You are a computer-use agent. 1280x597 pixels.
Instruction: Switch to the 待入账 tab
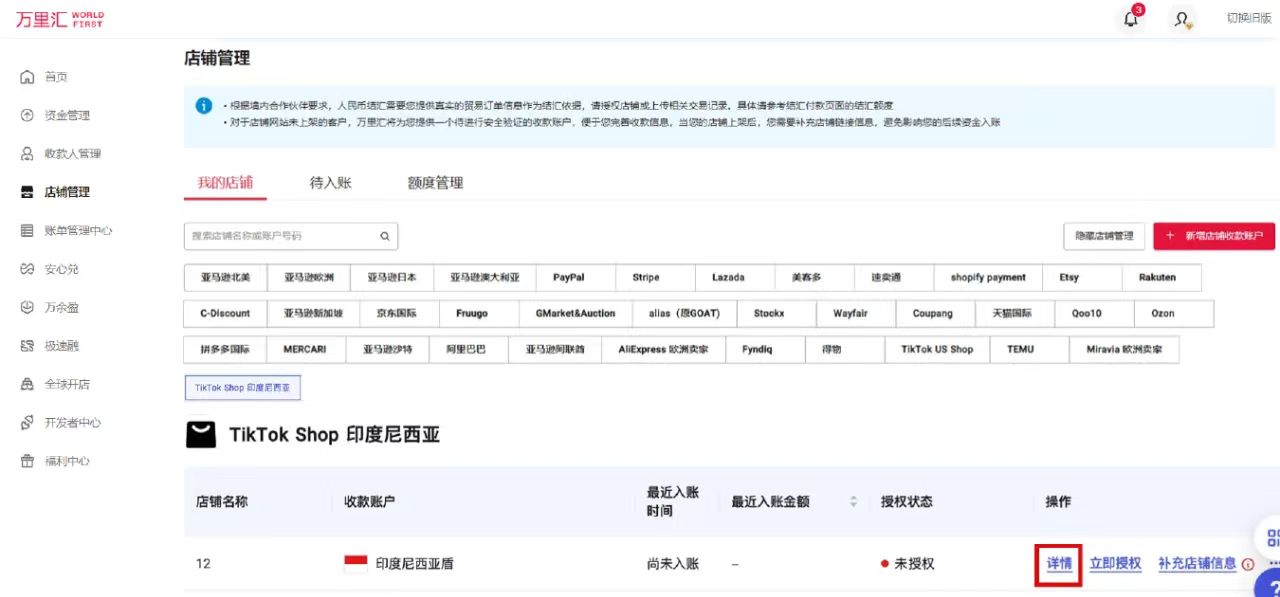330,183
